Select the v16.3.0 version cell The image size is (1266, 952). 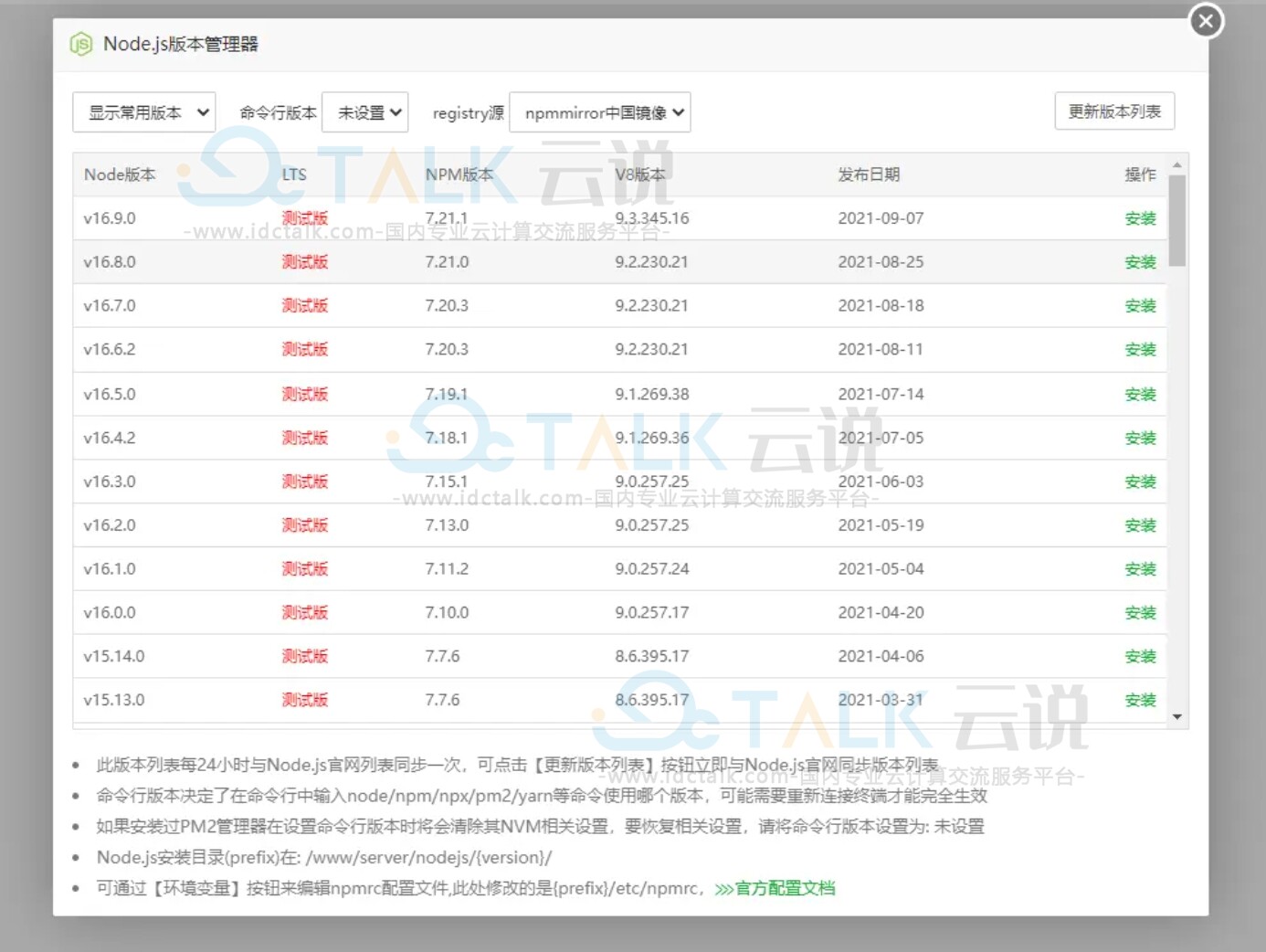(110, 482)
